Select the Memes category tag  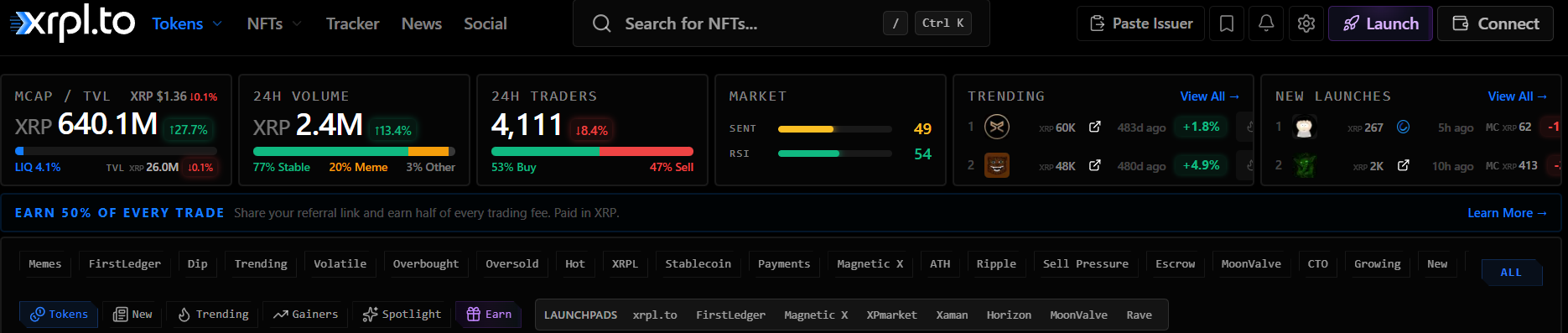(45, 263)
